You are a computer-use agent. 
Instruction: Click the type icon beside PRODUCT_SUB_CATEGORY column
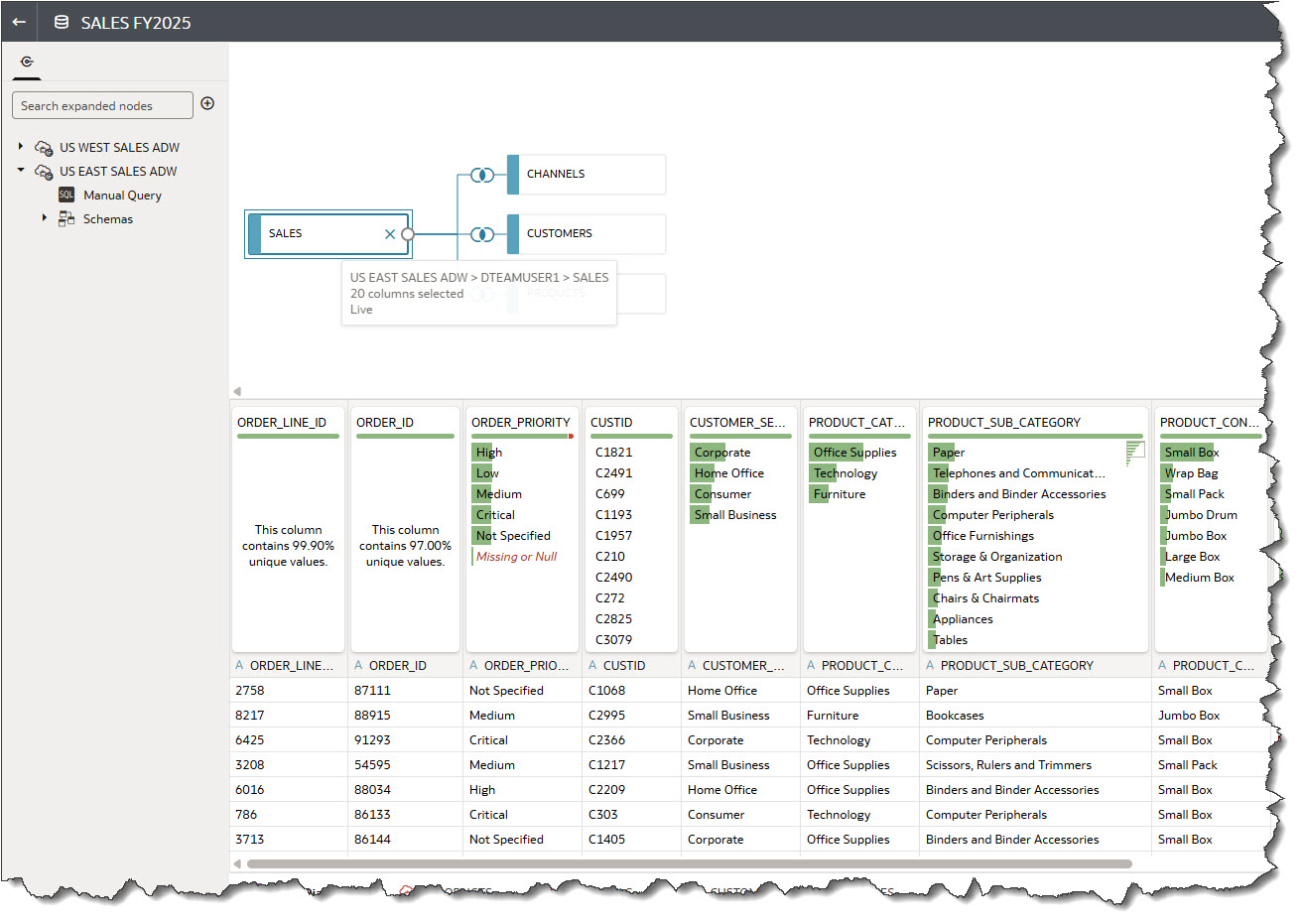click(x=930, y=666)
